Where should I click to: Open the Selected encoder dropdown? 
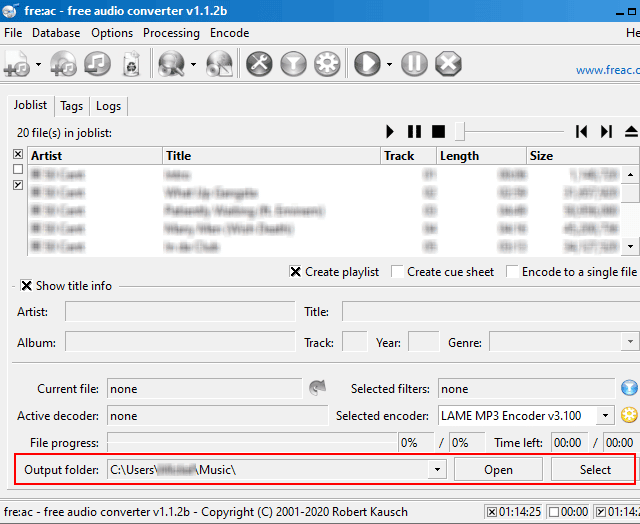click(605, 415)
